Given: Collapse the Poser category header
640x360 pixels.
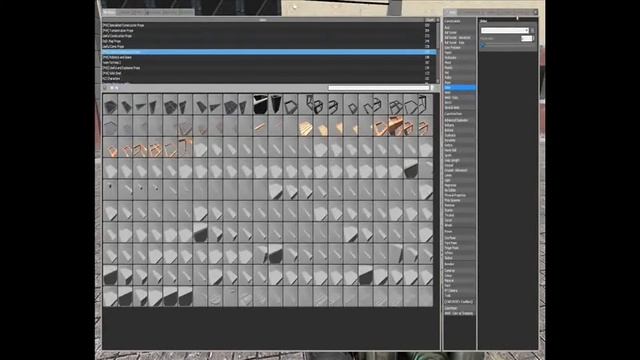Looking at the screenshot, I should pyautogui.click(x=460, y=231).
